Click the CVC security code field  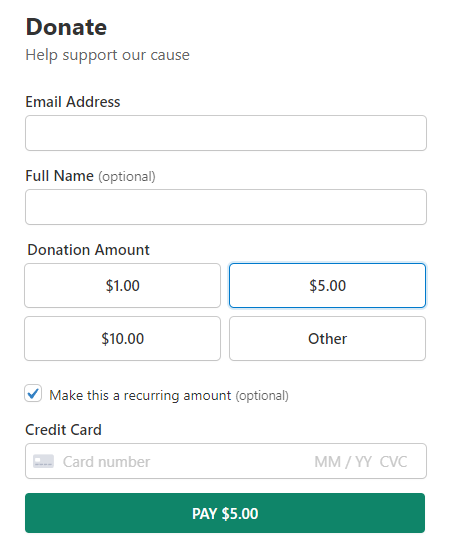click(393, 461)
